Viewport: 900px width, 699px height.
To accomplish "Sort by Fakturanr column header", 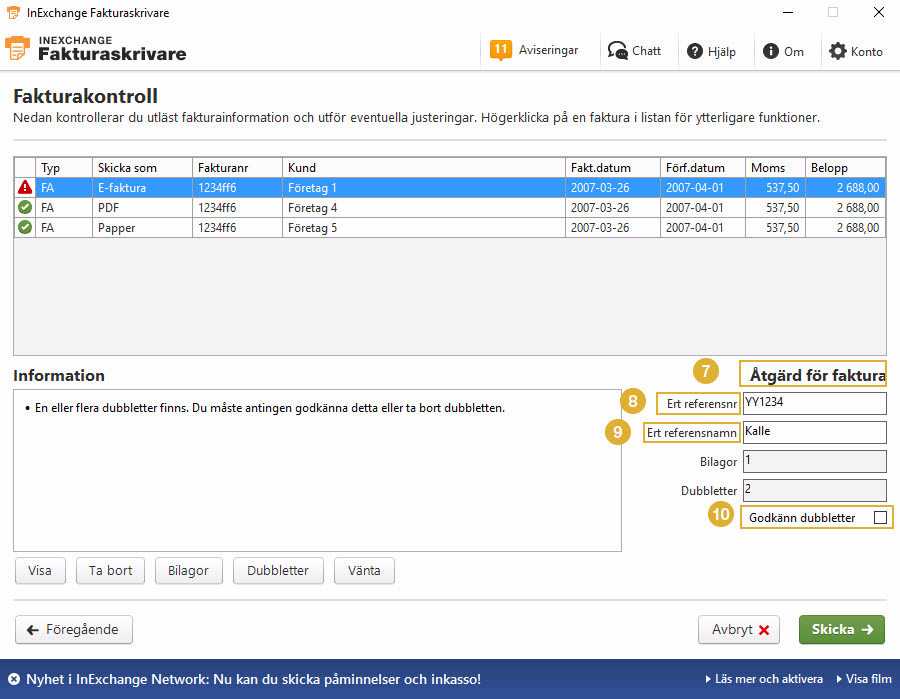I will pos(237,168).
